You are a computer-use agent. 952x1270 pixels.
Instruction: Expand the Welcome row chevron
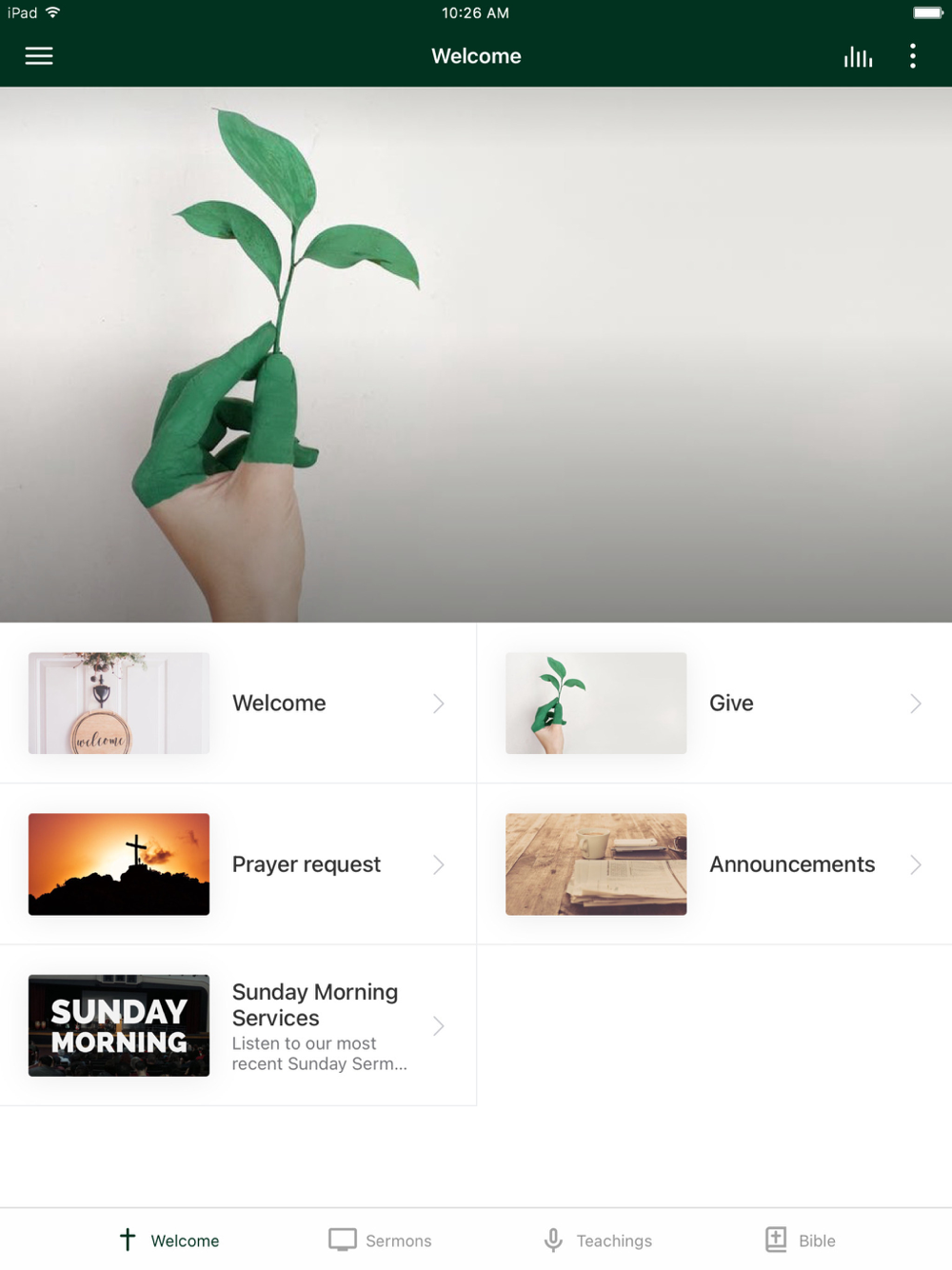[x=439, y=704]
